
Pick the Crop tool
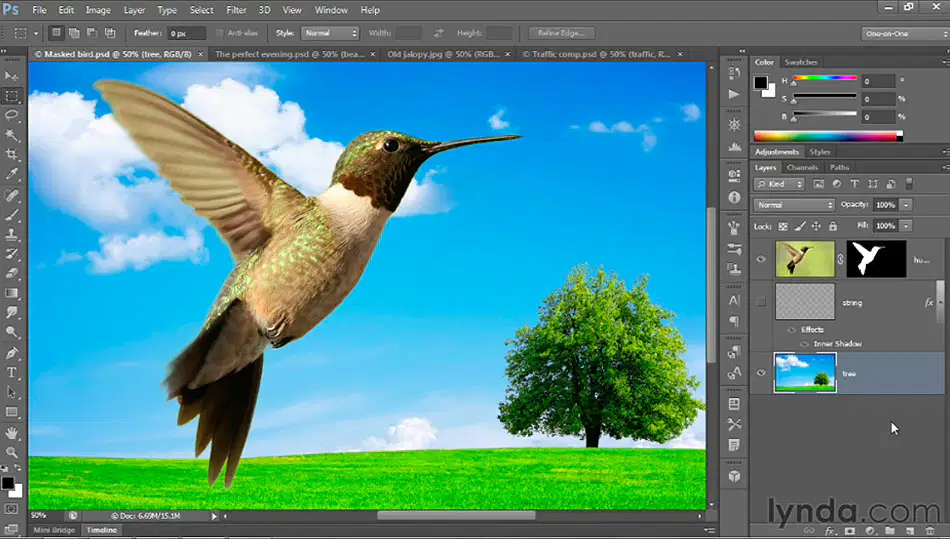coord(12,154)
